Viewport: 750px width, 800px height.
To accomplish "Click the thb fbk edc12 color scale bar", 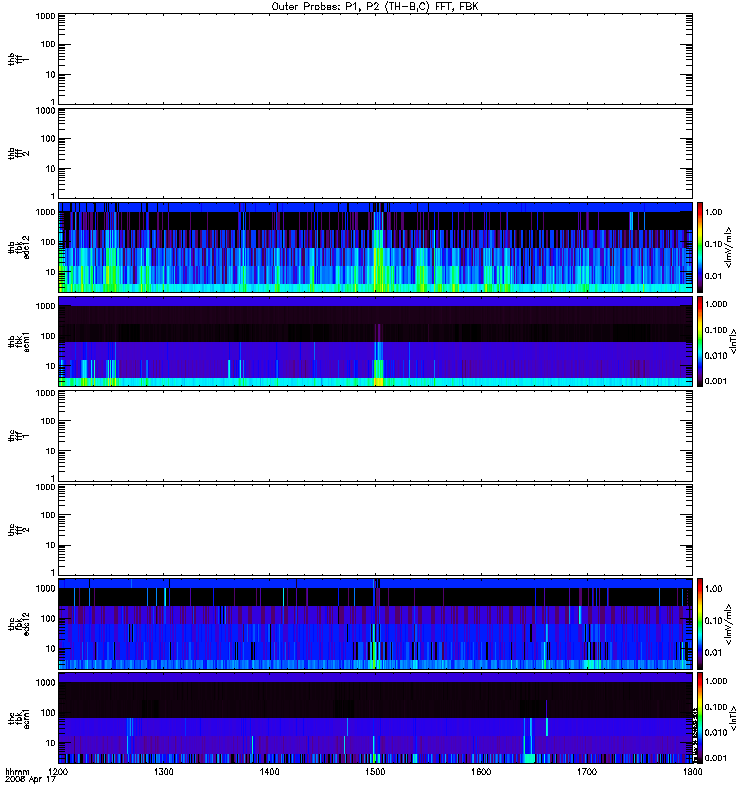I will [700, 247].
